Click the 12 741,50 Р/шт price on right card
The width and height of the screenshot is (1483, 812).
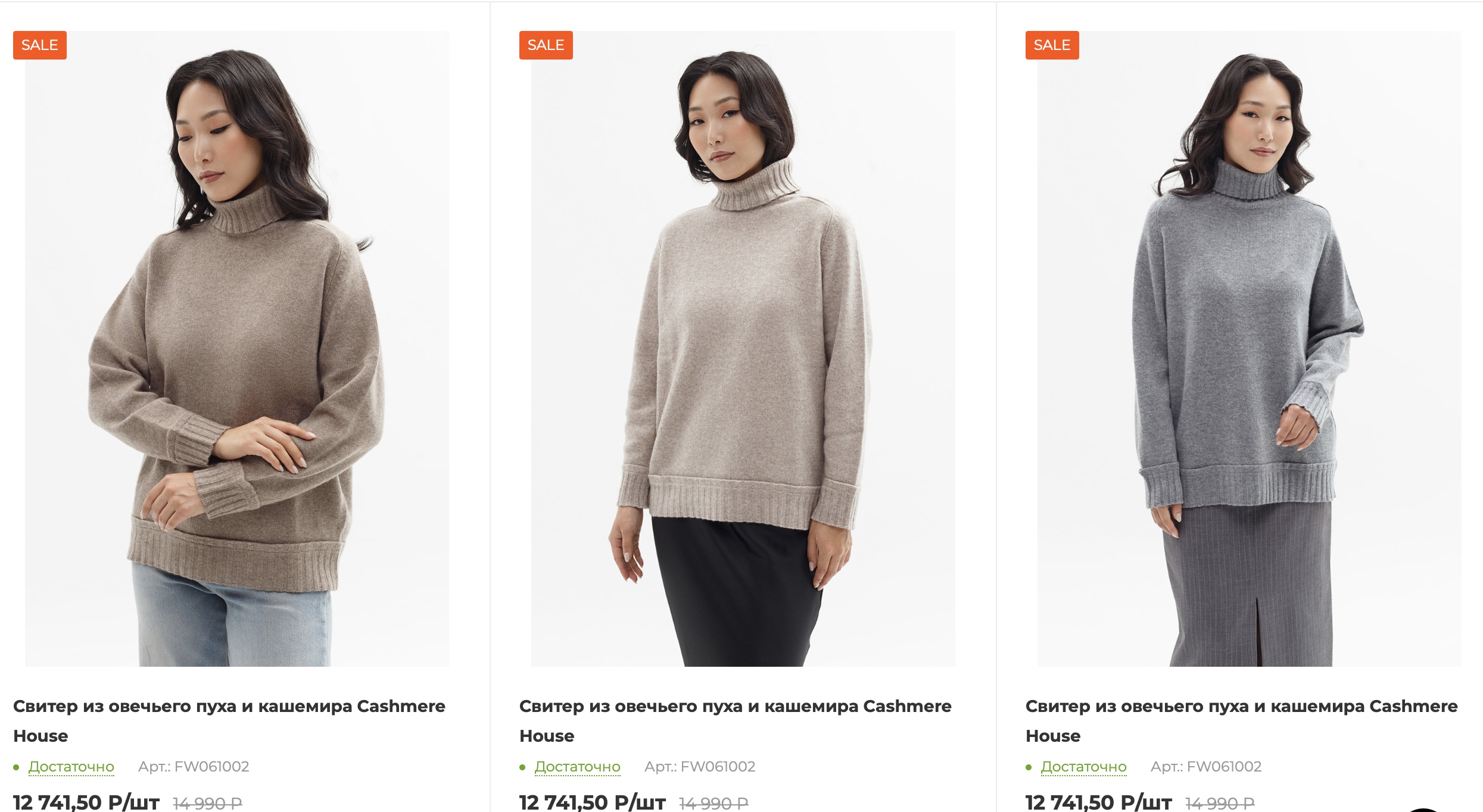(1098, 802)
